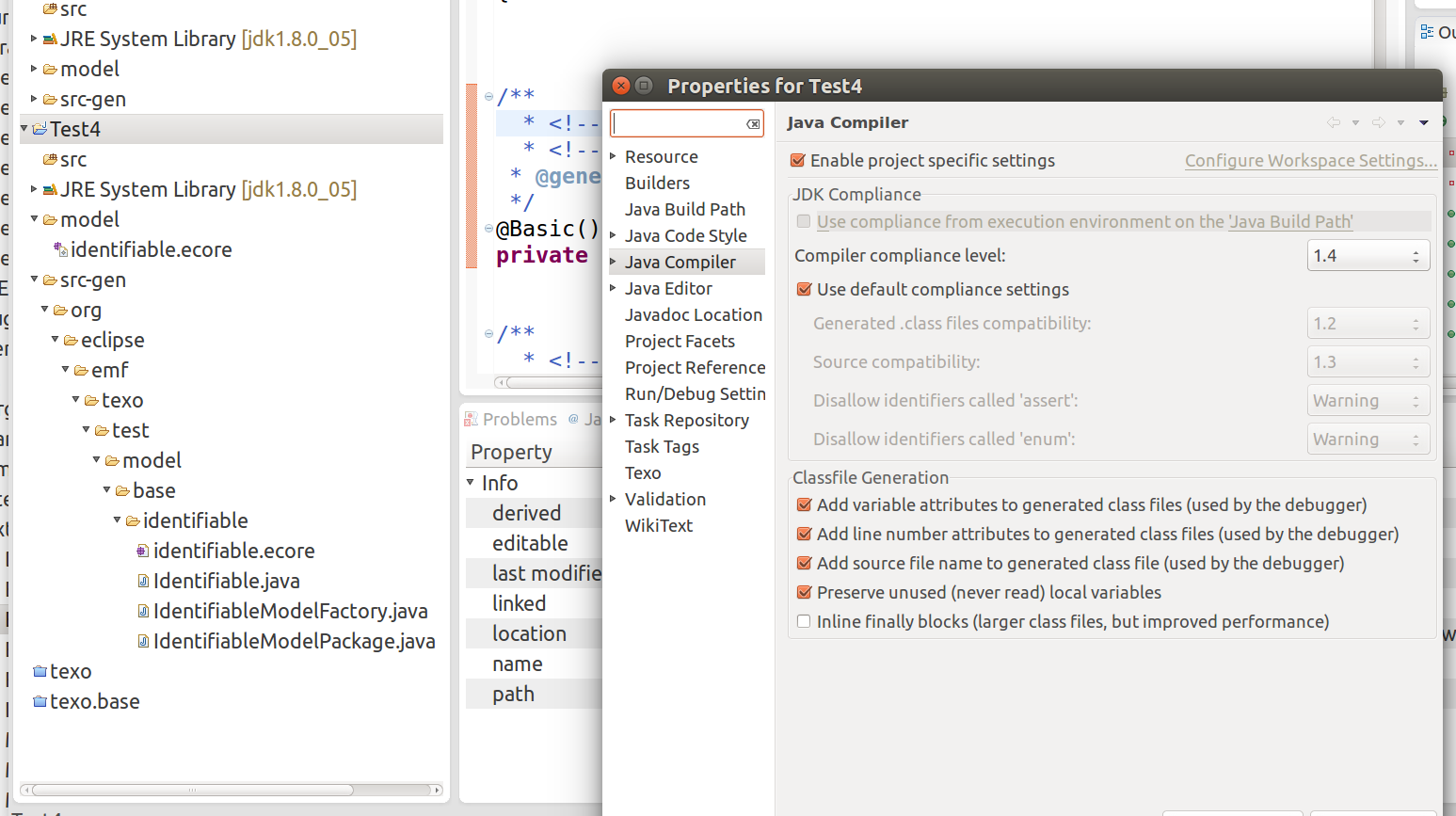Click the Identifiable.java file icon
Viewport: 1456px width, 816px height.
[x=143, y=581]
